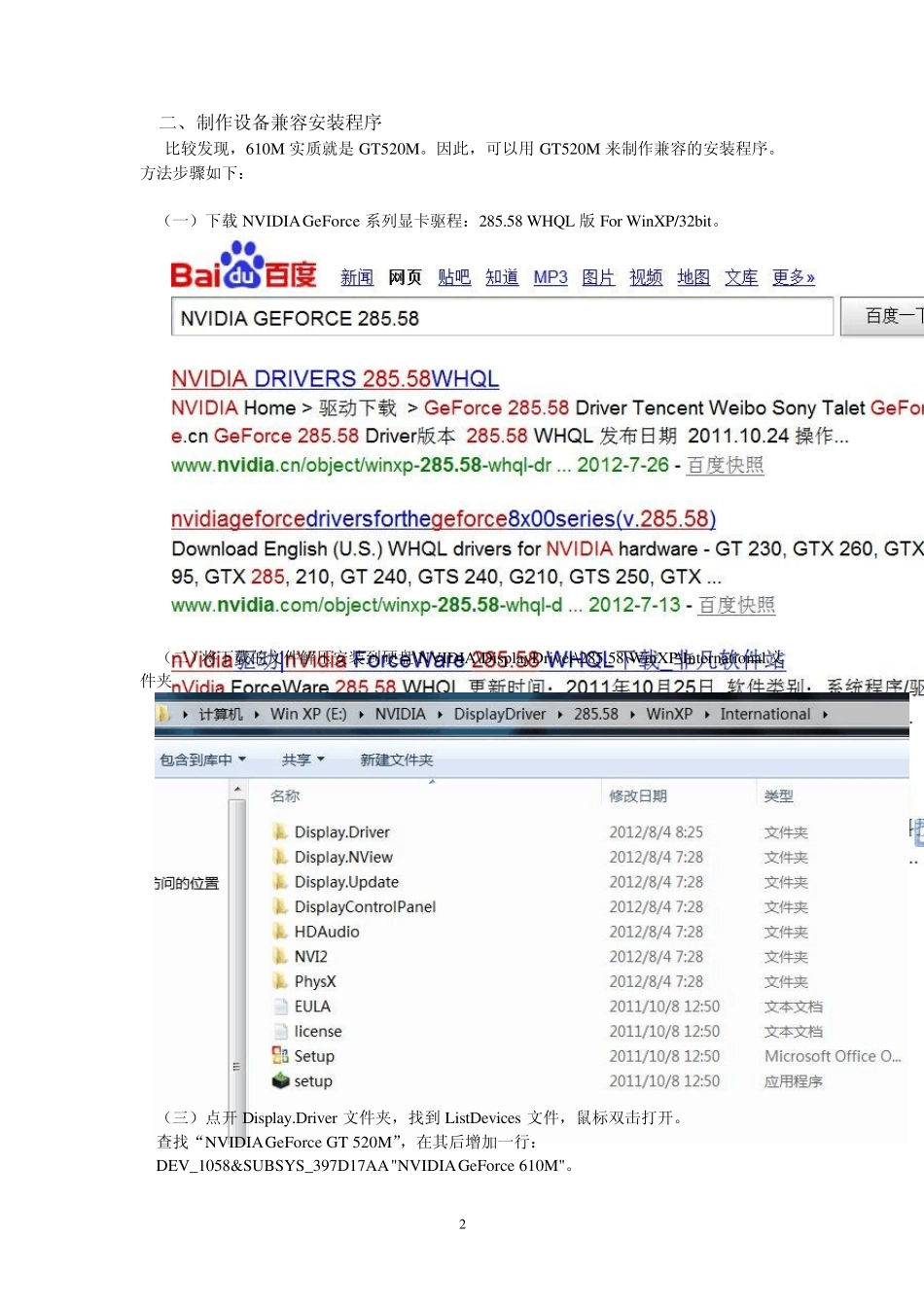Click the 应用程序 type cell for setup
The height and width of the screenshot is (1307, 924).
coord(794,1080)
